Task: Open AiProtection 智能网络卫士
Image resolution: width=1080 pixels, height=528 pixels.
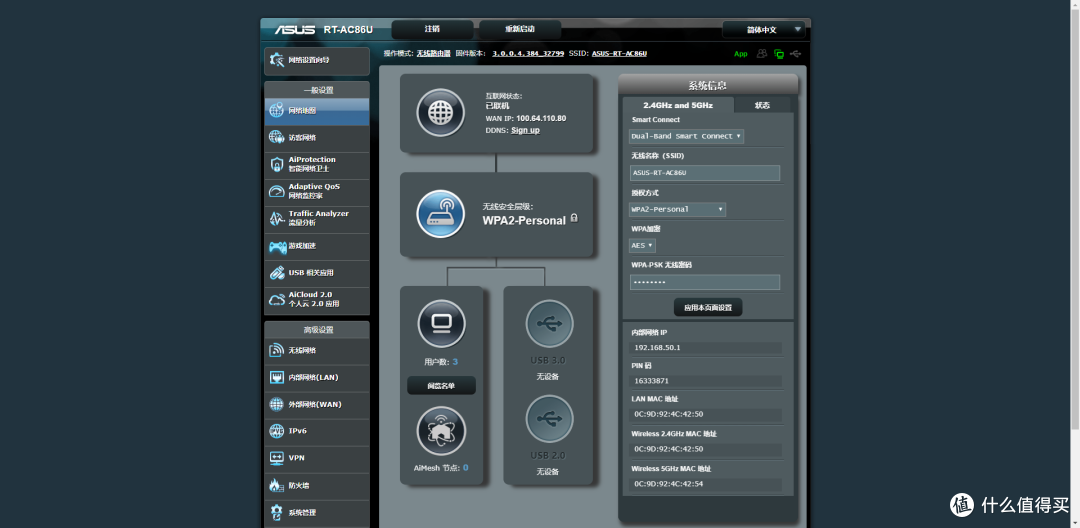Action: tap(317, 165)
